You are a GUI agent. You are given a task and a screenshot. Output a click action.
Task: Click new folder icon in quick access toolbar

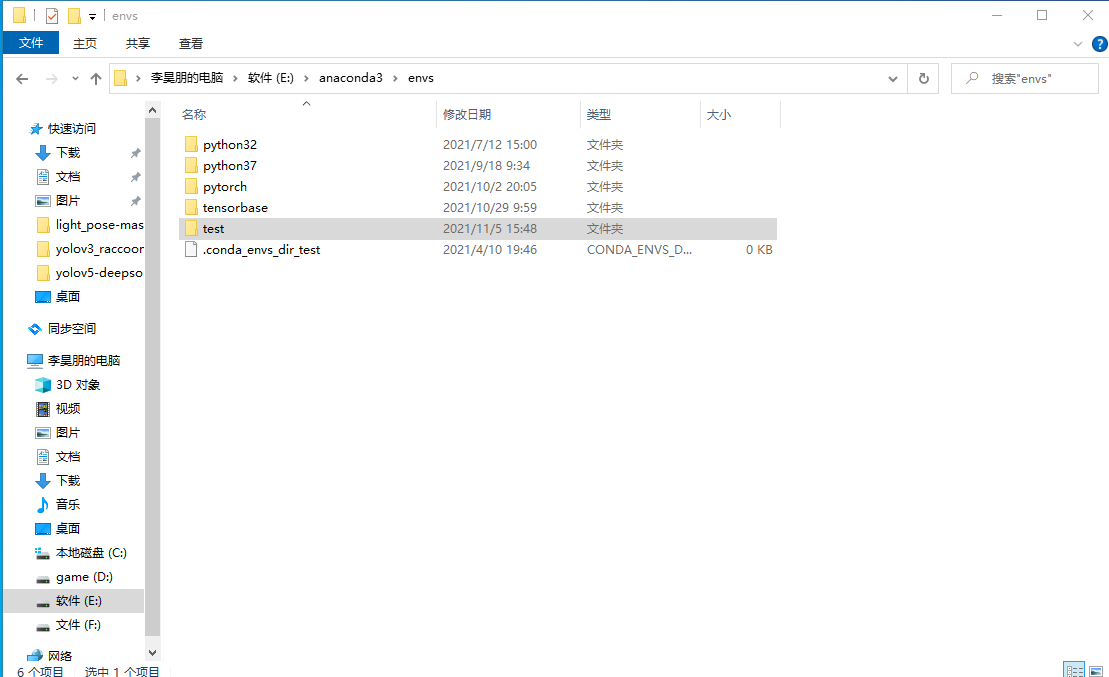[x=74, y=16]
